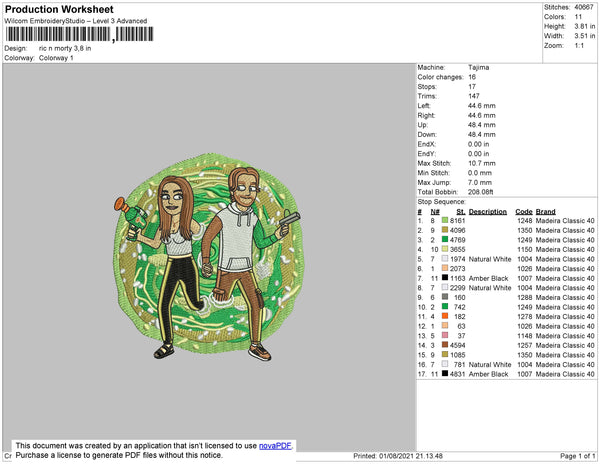The image size is (600, 464).
Task: Click the 'Left:' value 44.6 mm
Action: 482,106
